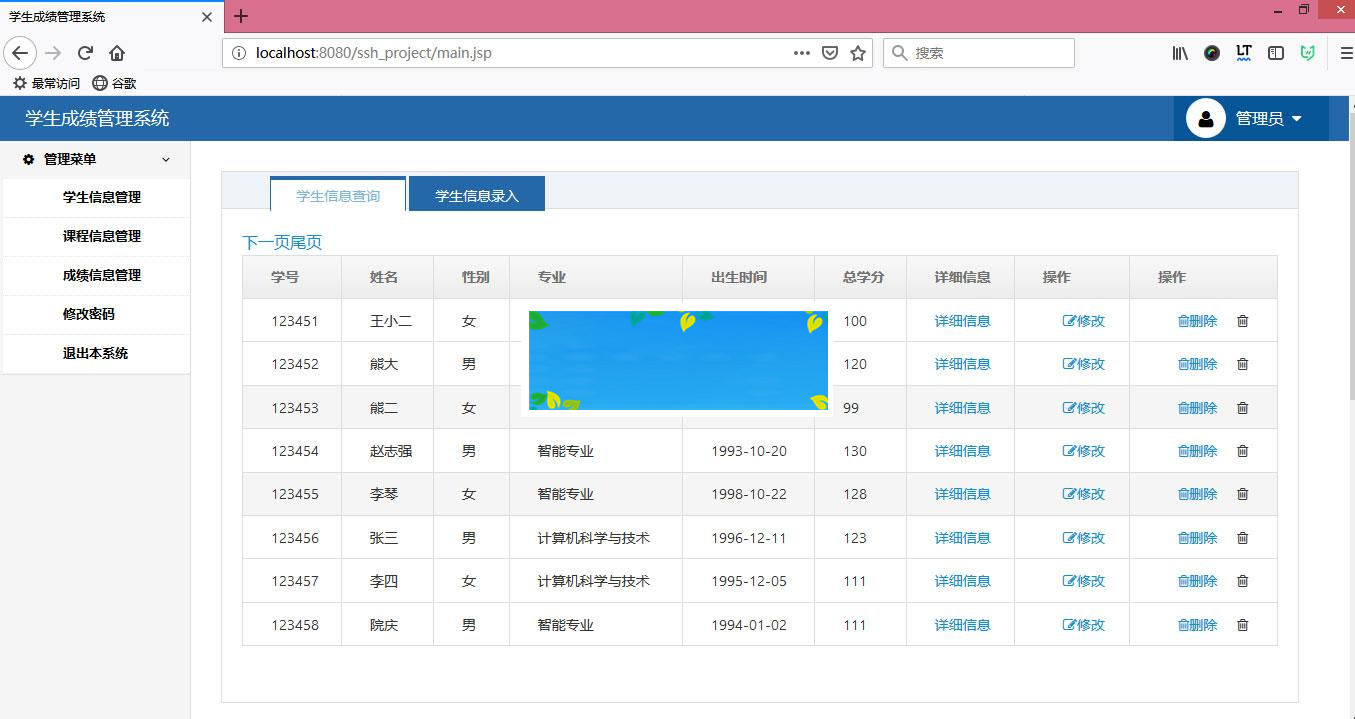Switch to the 学生信息录入 tab
1355x719 pixels.
click(477, 193)
